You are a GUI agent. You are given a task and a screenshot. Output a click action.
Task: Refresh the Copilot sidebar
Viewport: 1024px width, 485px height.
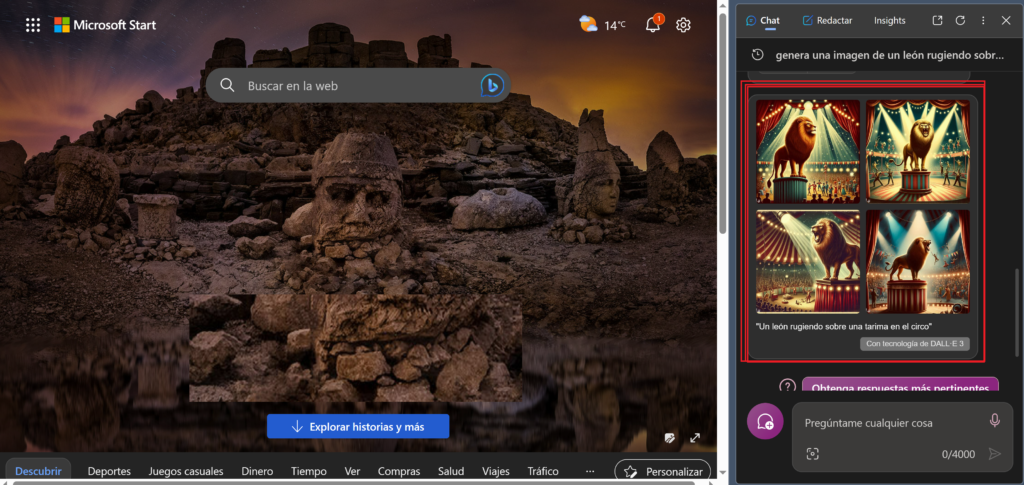click(x=960, y=20)
